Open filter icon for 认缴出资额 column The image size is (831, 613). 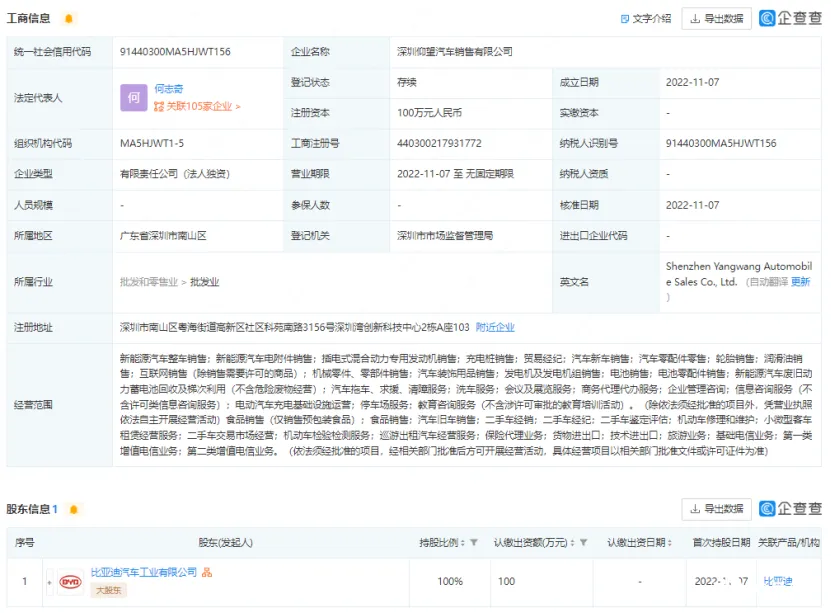[x=584, y=543]
